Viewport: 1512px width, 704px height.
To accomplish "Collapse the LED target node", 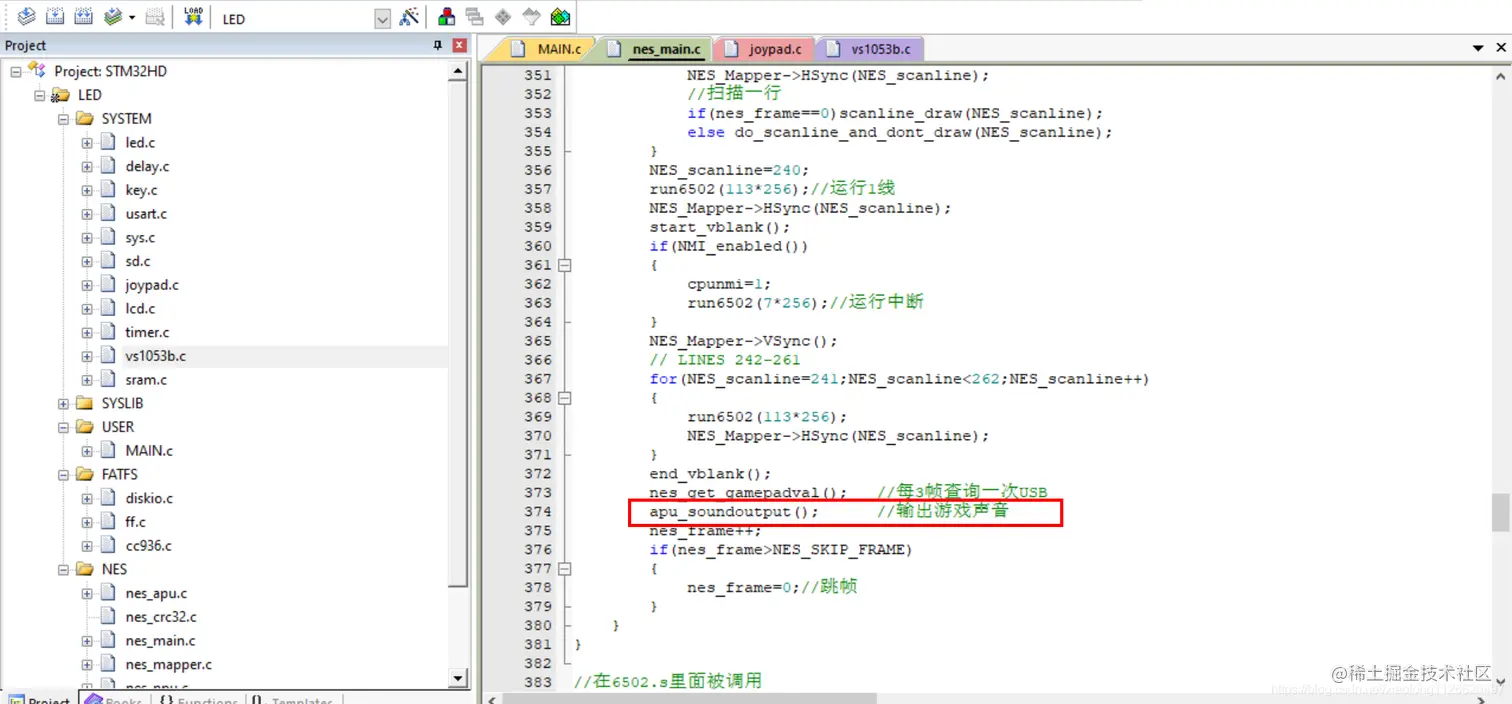I will coord(39,95).
